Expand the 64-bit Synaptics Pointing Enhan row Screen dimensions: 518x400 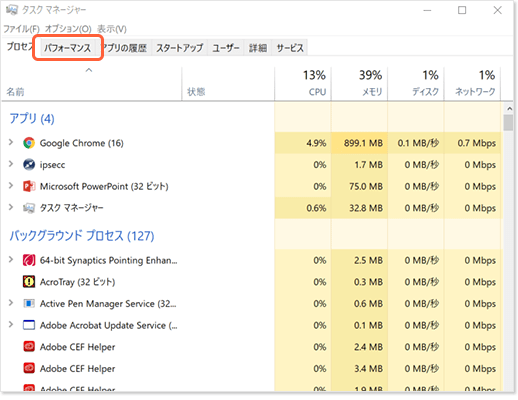point(11,260)
